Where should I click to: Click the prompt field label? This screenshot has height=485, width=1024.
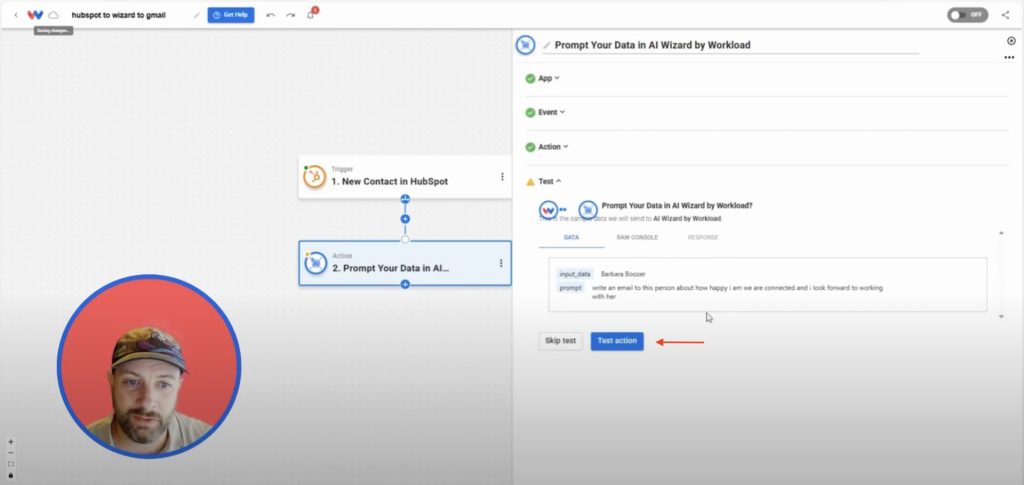pos(570,288)
